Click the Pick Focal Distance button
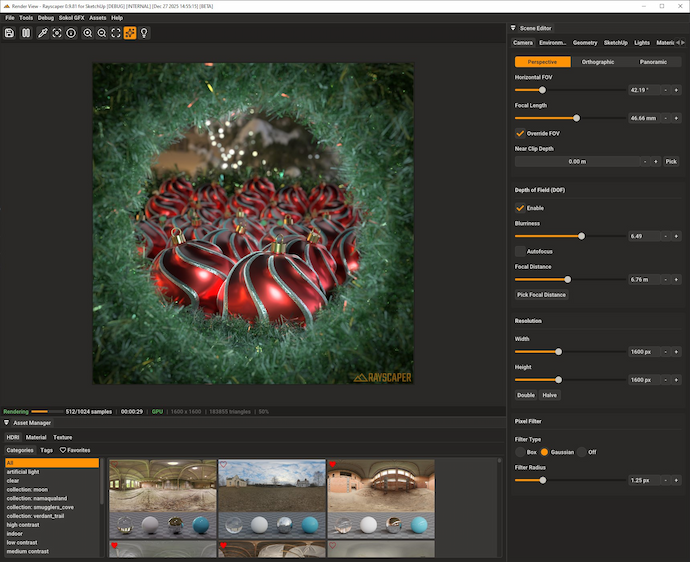Viewport: 690px width, 562px height. click(x=541, y=295)
